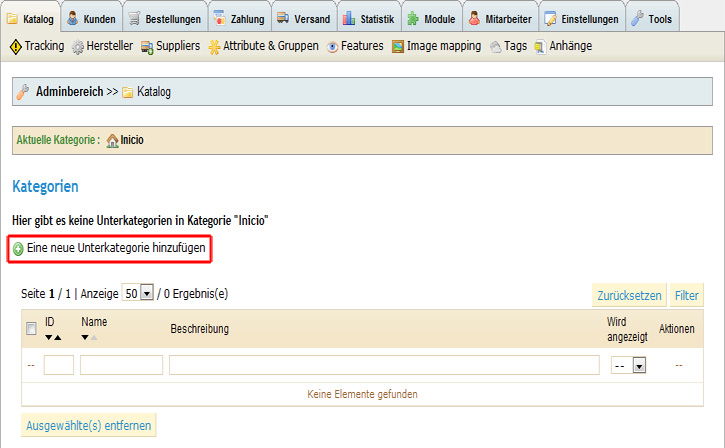Click the Adminbereich wrench icon in breadcrumb
Viewport: 725px width, 448px height.
point(23,92)
